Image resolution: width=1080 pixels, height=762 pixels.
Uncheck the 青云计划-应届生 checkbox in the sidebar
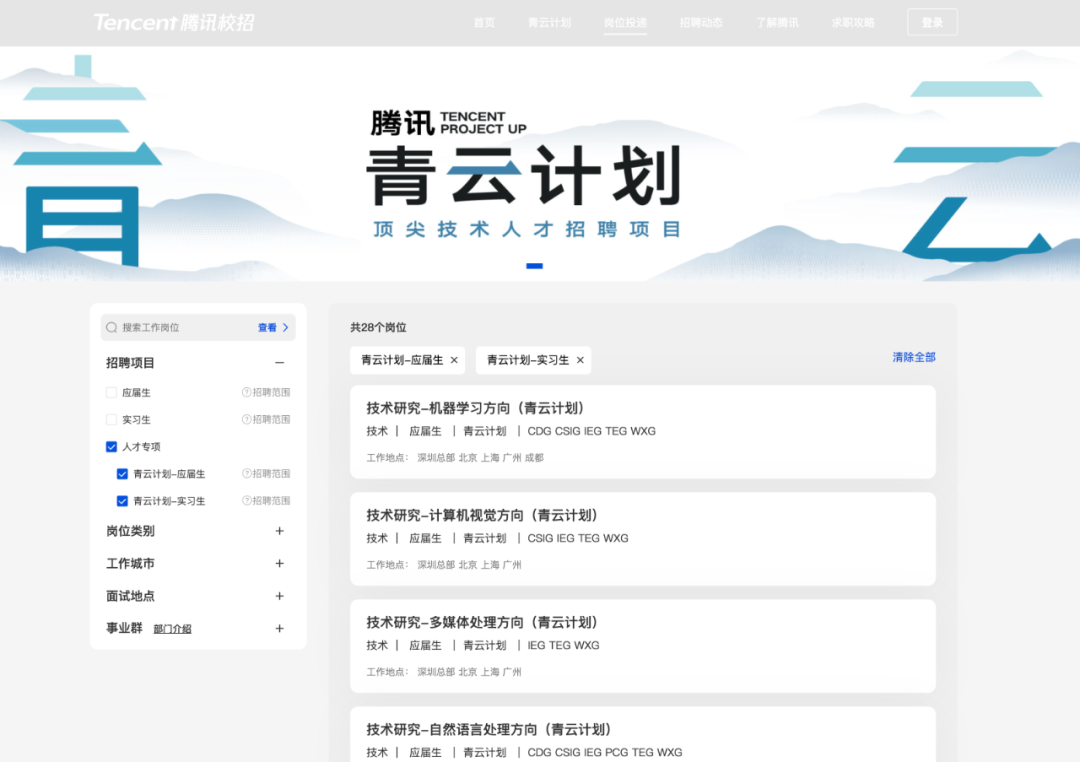tap(123, 473)
